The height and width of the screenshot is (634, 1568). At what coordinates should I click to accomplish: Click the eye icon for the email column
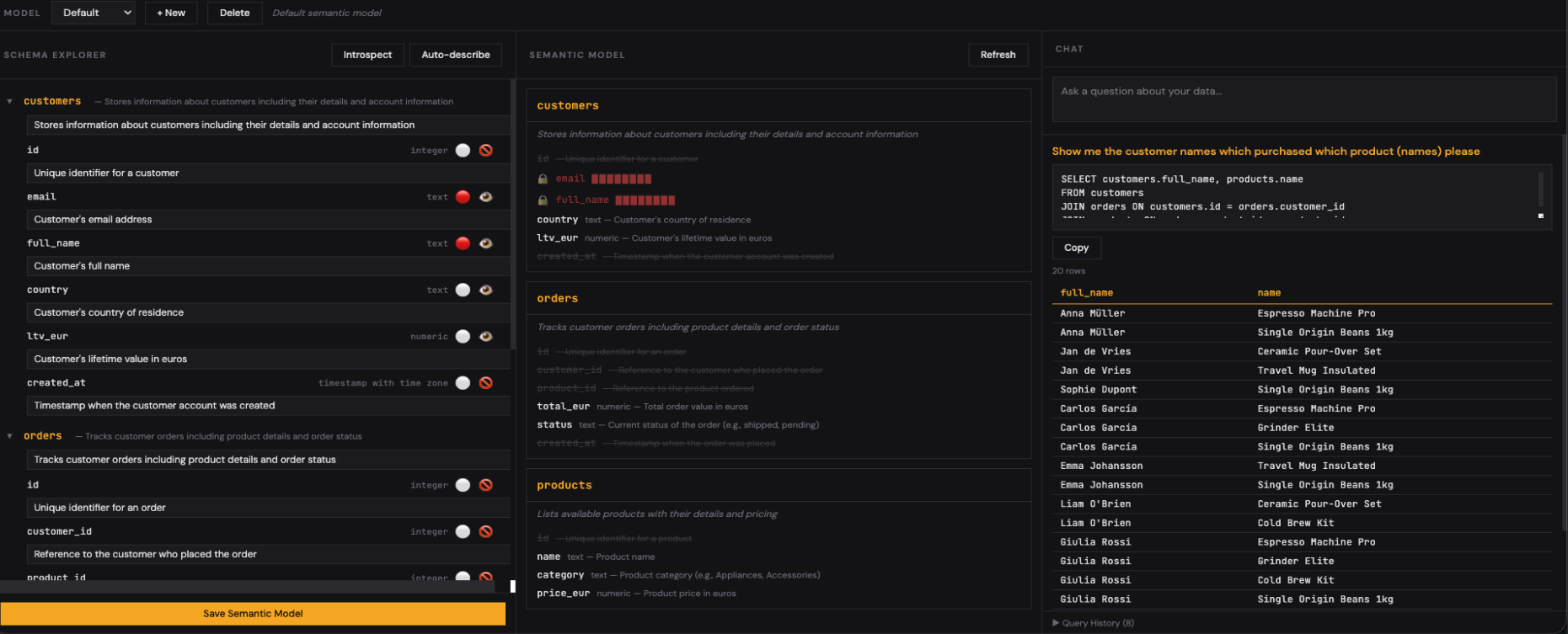(486, 197)
